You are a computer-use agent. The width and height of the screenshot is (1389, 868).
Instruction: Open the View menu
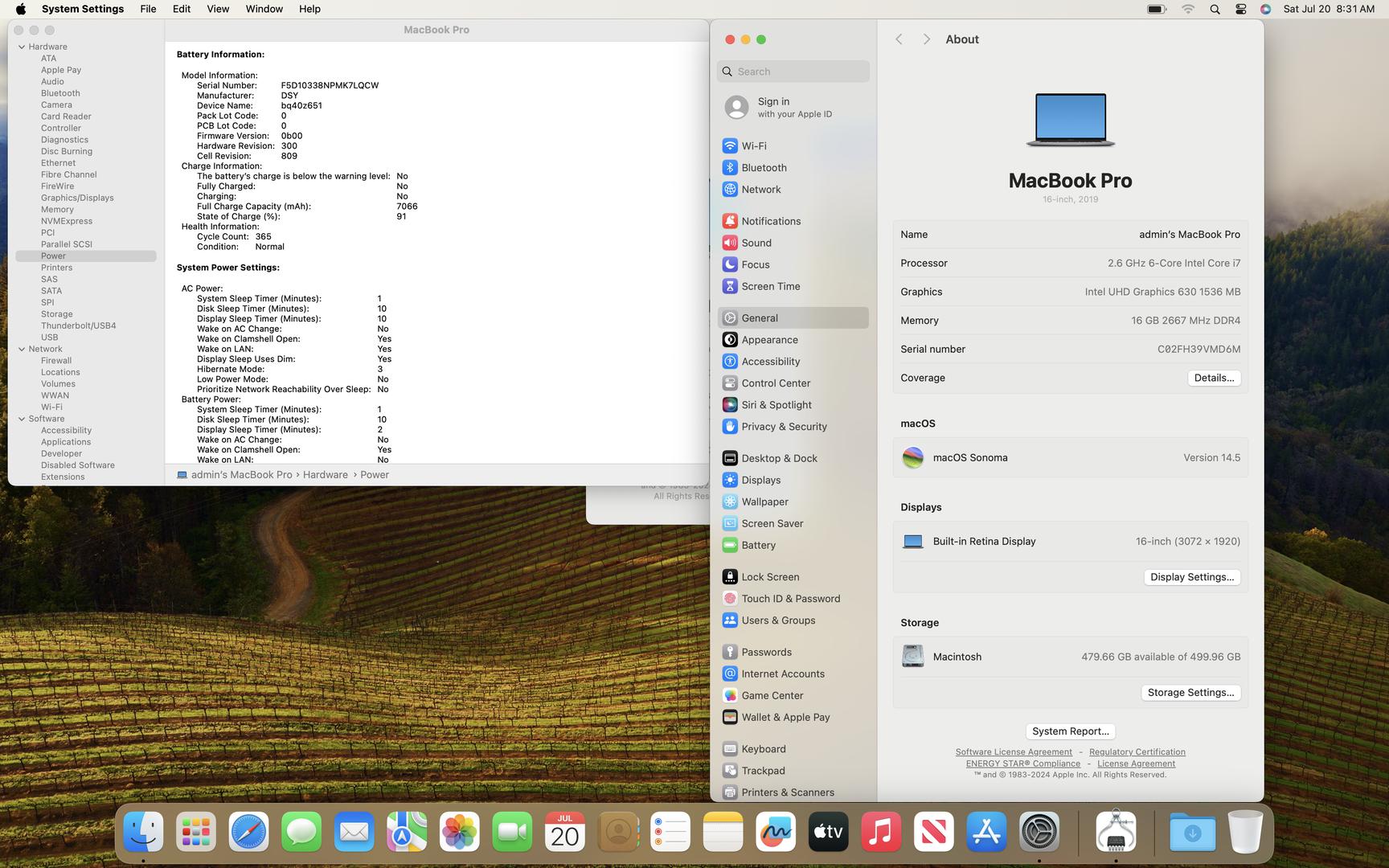218,9
